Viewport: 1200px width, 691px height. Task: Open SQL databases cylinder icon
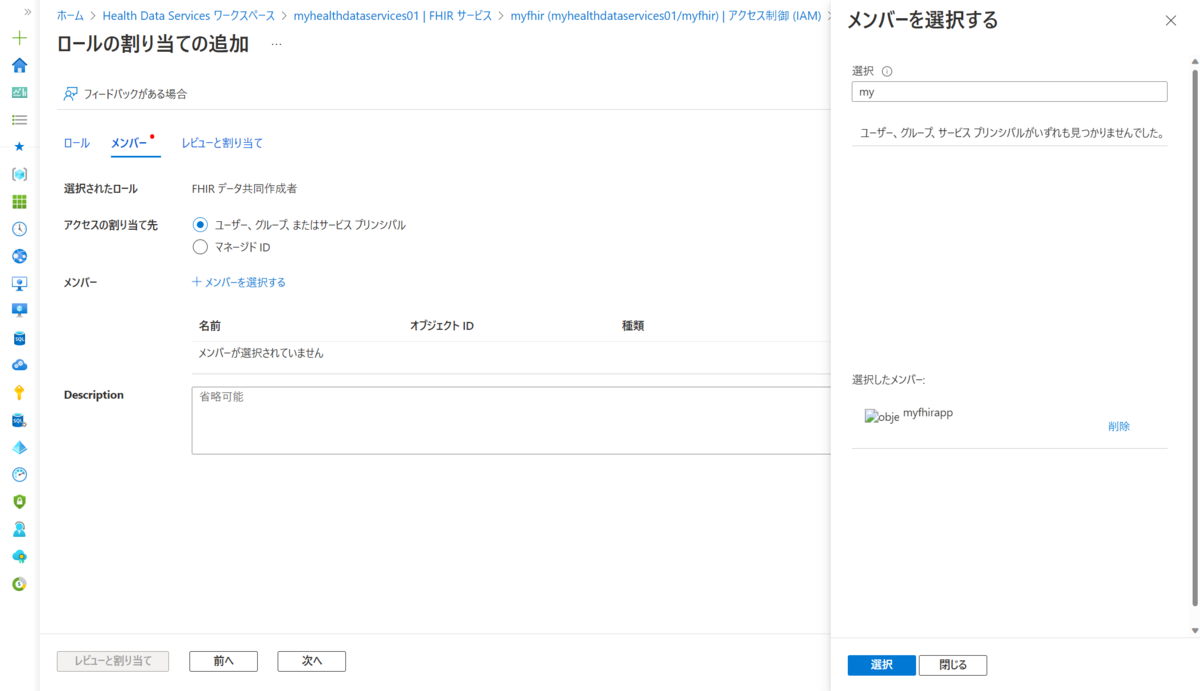pyautogui.click(x=19, y=338)
